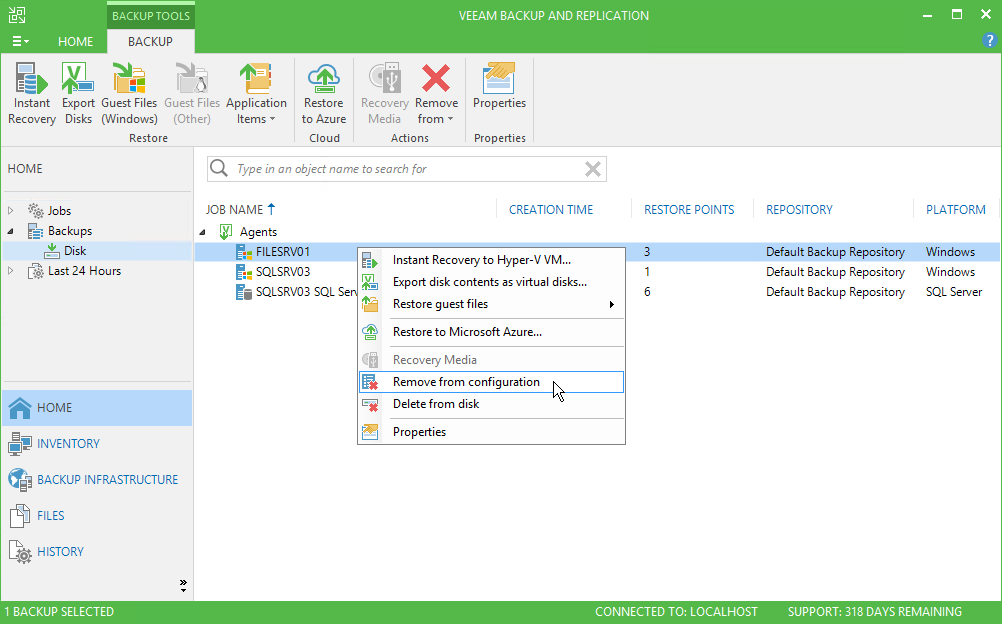Click SUPPORT: 318 DAYS REMAINING status
The width and height of the screenshot is (1002, 624).
point(874,612)
